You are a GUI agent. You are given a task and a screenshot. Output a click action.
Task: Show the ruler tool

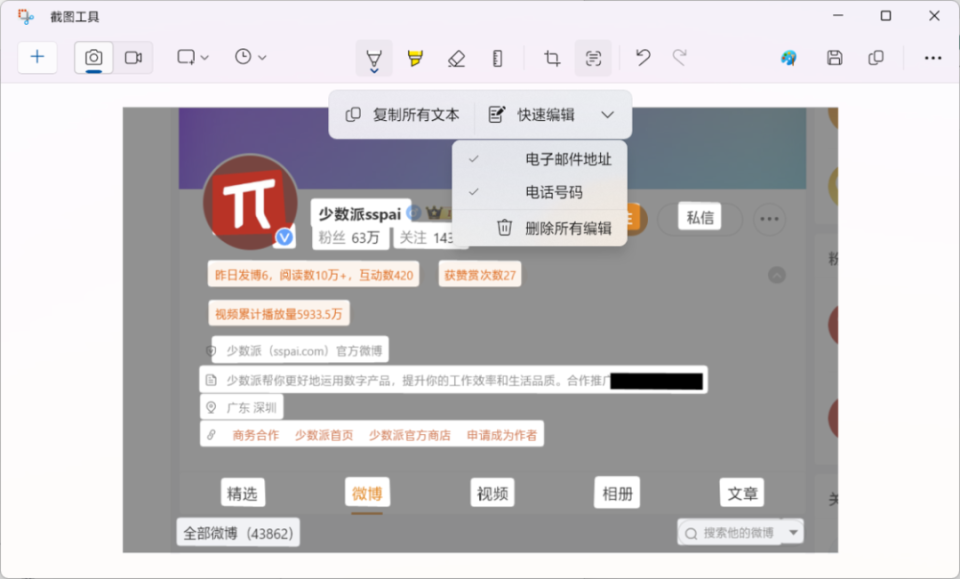click(497, 57)
